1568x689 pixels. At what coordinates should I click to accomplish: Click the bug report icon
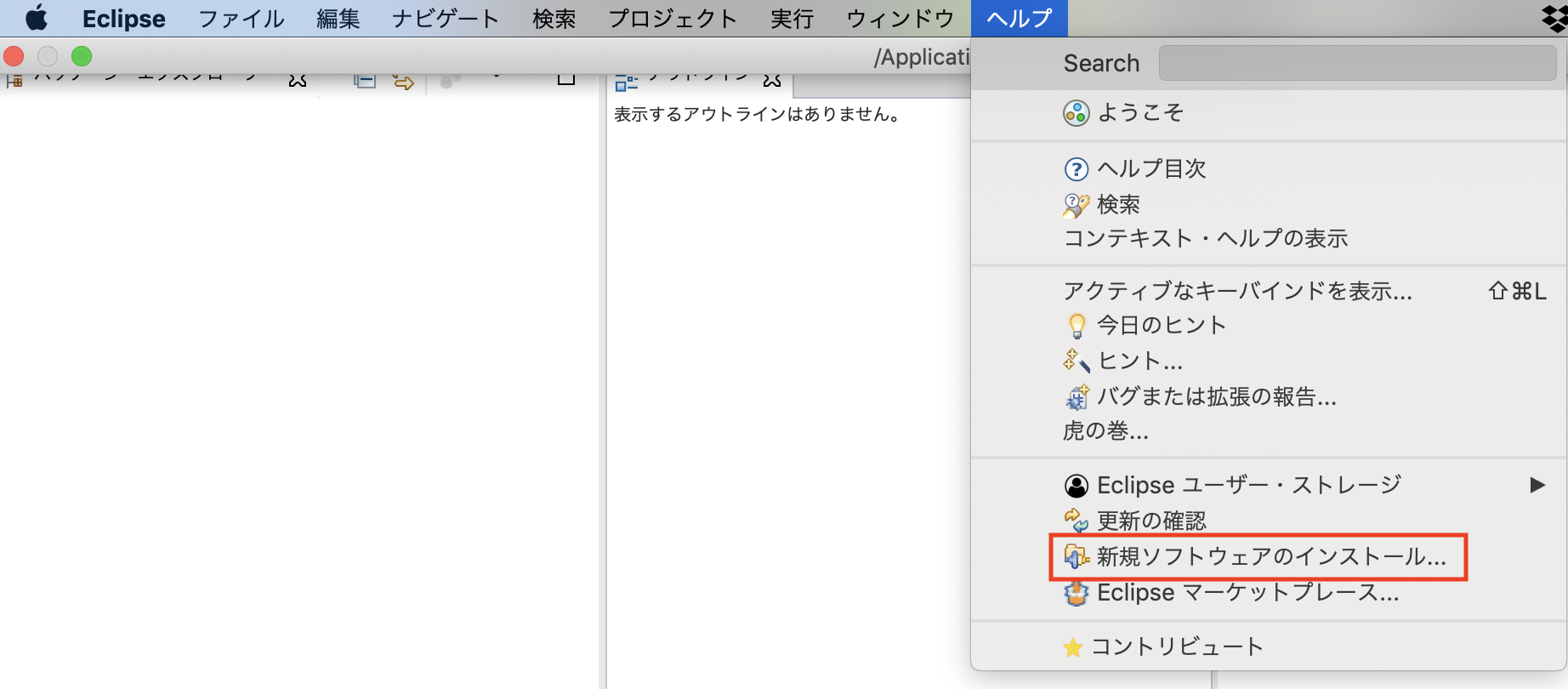pos(1077,397)
